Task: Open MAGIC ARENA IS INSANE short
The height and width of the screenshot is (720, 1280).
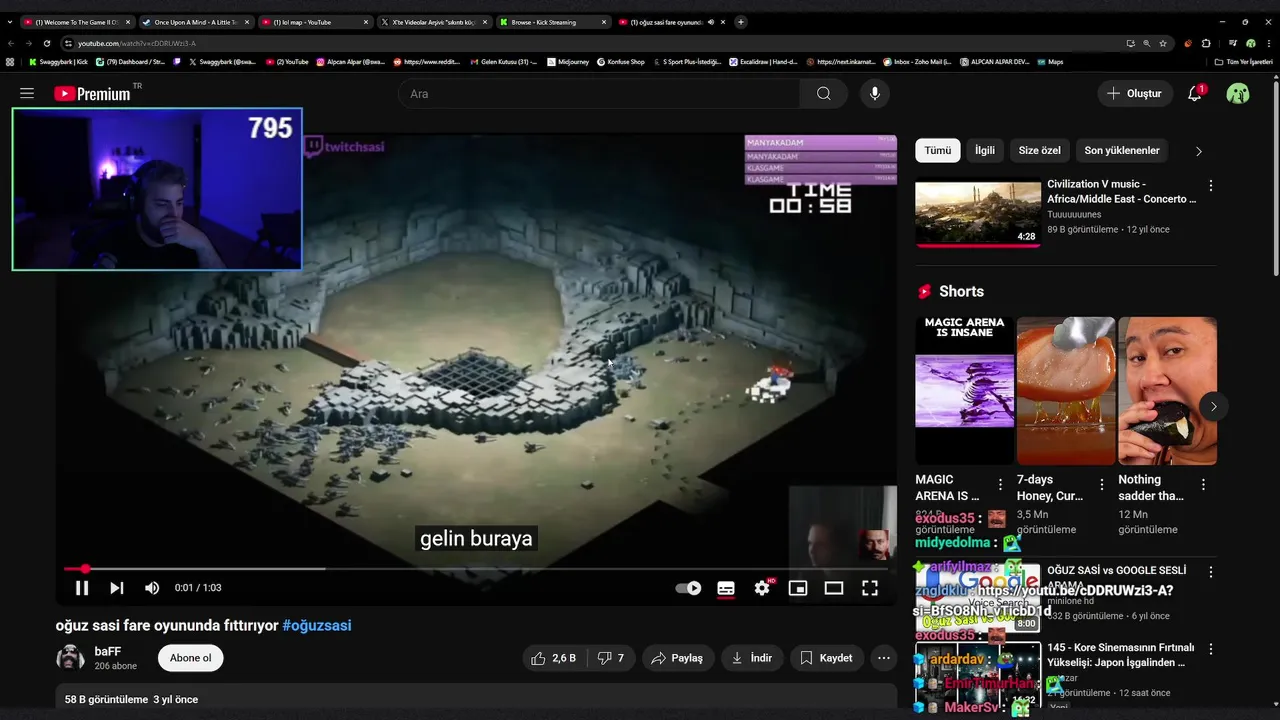Action: tap(964, 391)
